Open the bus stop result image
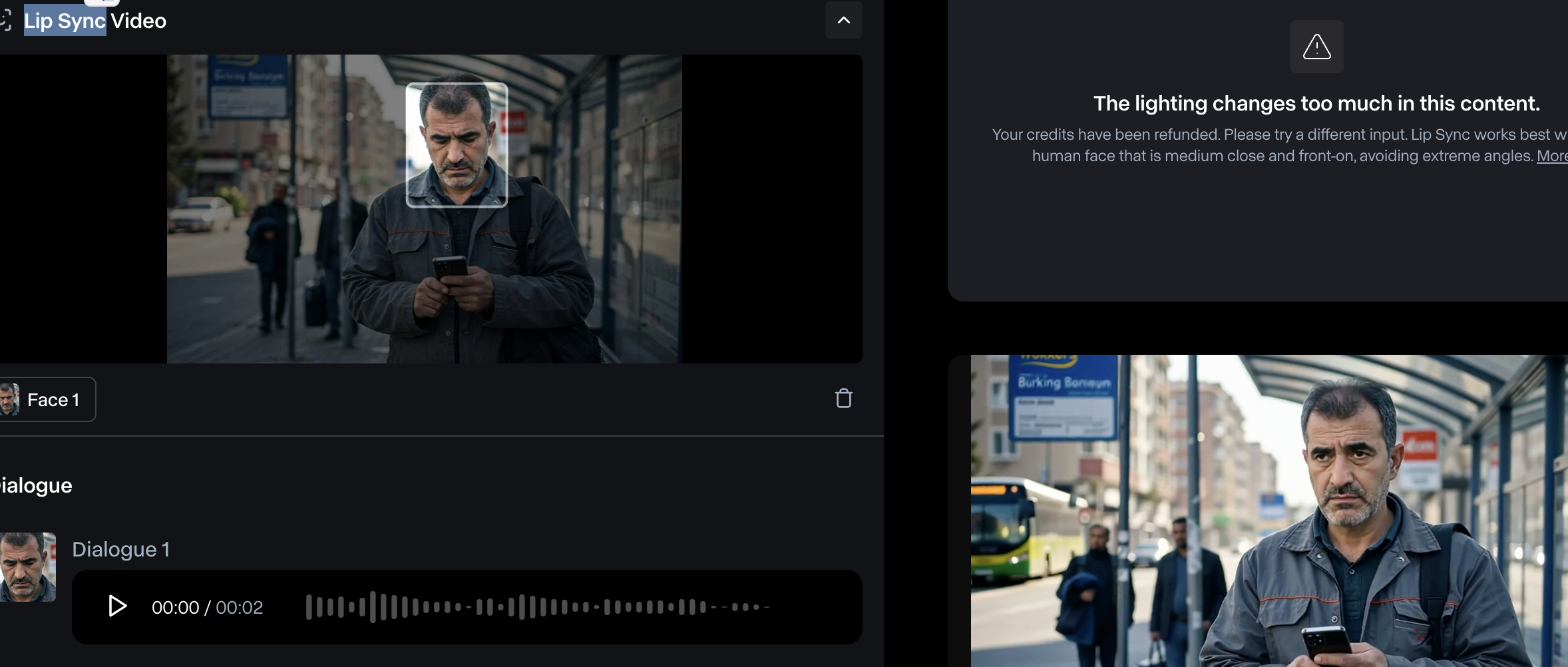Image resolution: width=1568 pixels, height=667 pixels. point(1269,511)
